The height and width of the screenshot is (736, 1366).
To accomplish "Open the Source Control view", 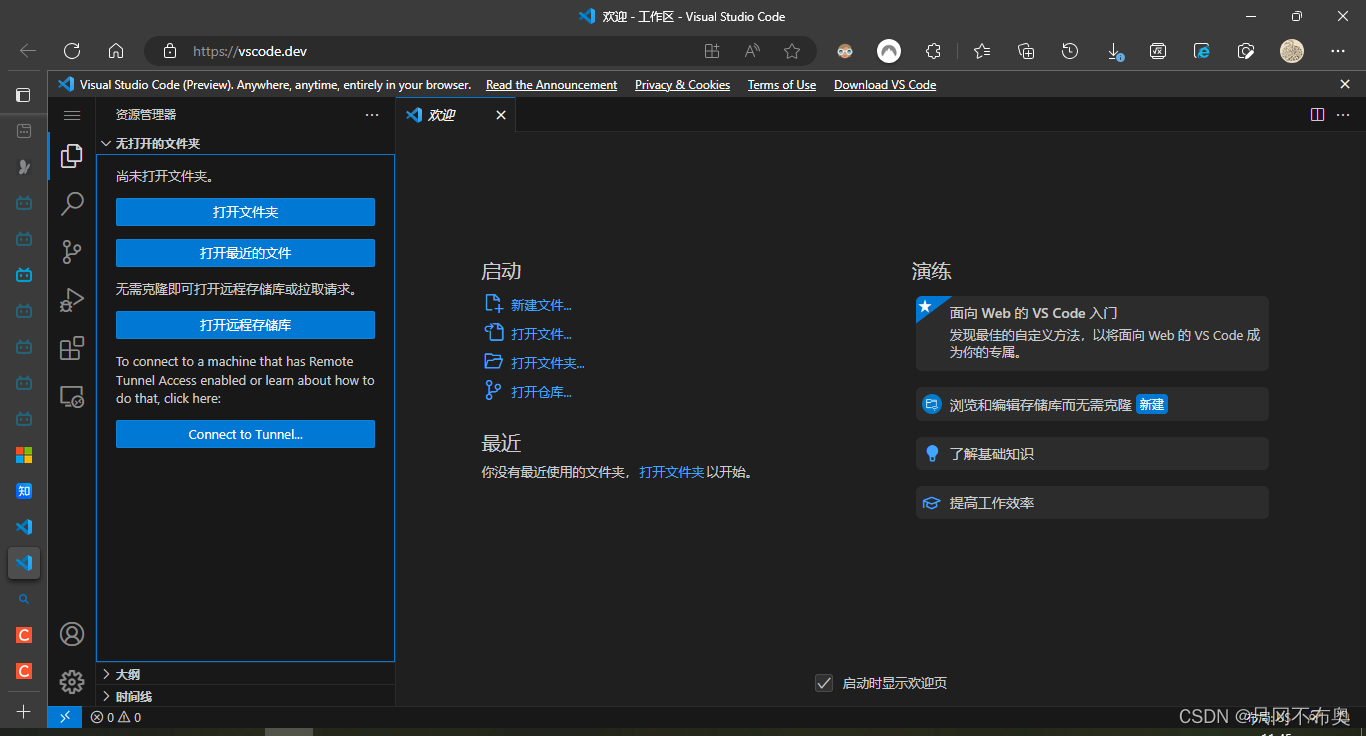I will 72,252.
